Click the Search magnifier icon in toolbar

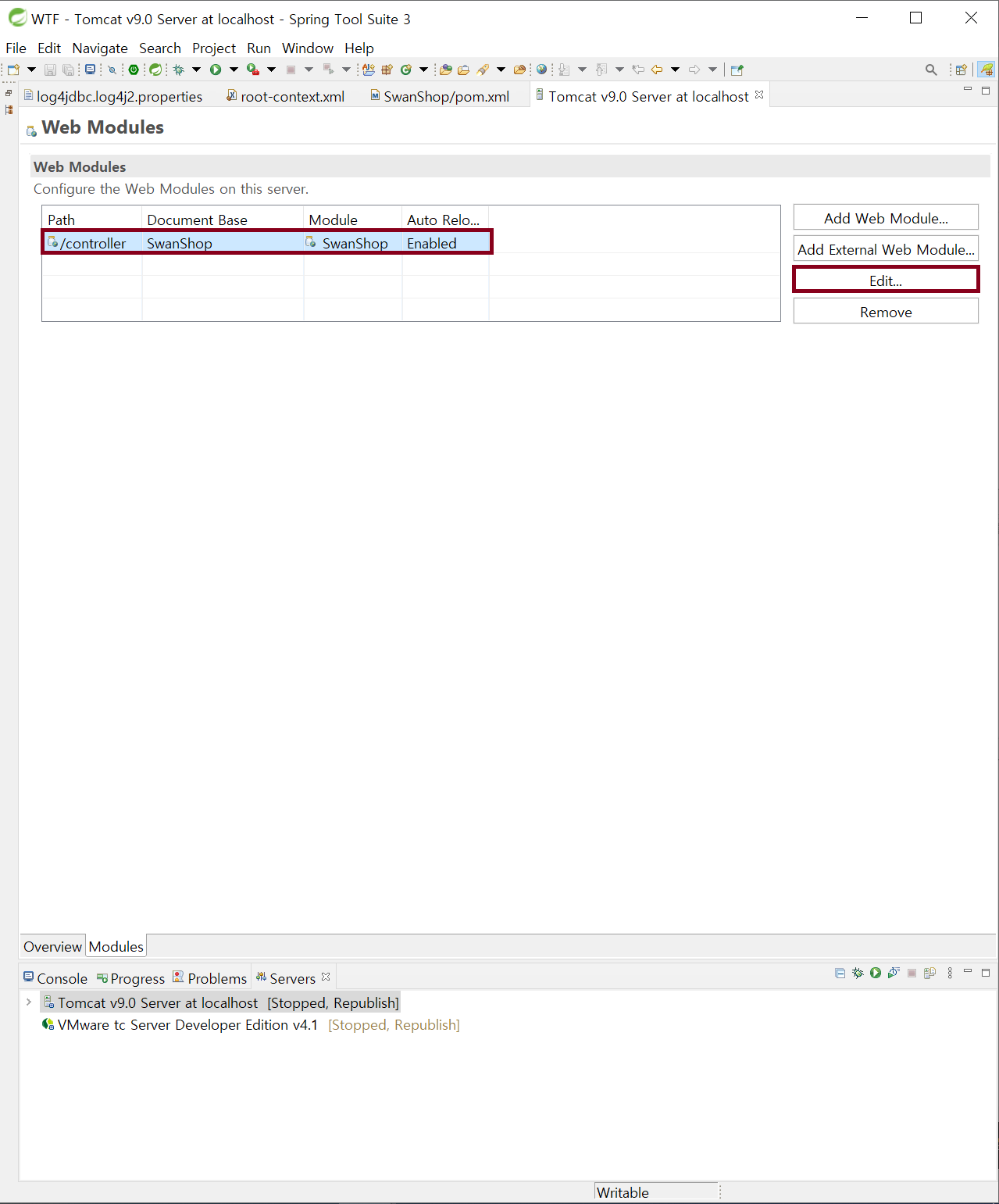coord(931,70)
